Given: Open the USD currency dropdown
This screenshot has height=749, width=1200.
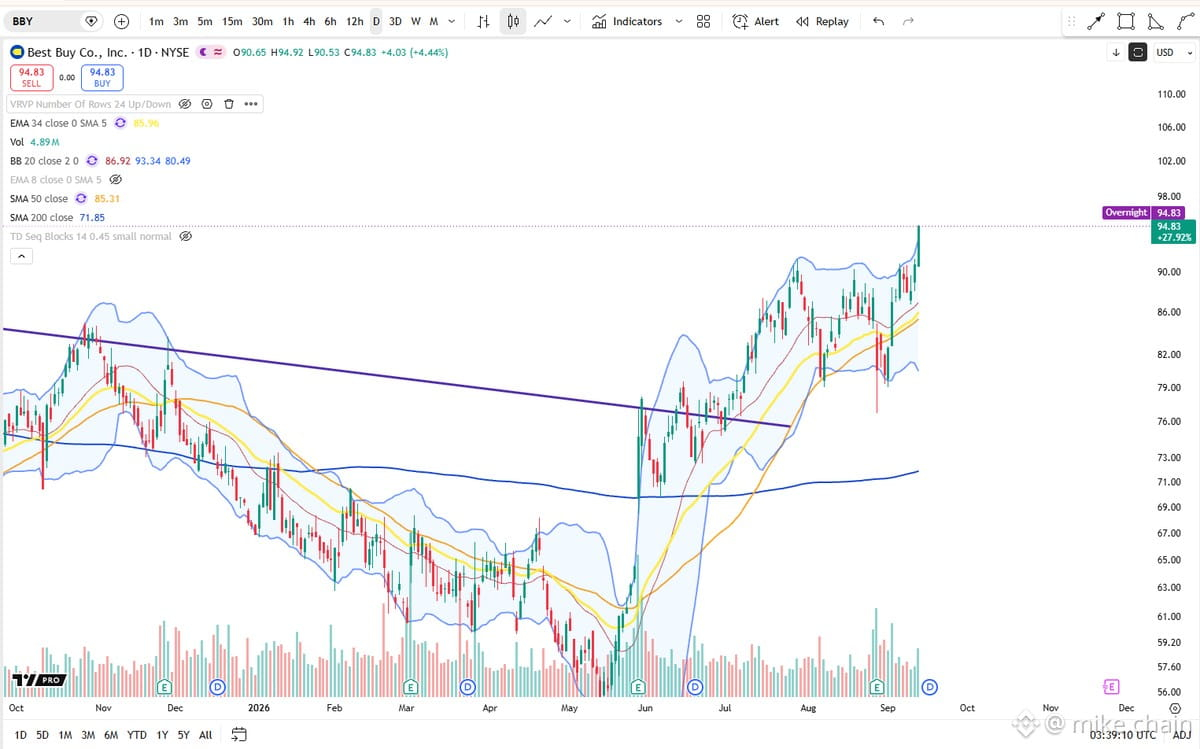Looking at the screenshot, I should (x=1170, y=52).
